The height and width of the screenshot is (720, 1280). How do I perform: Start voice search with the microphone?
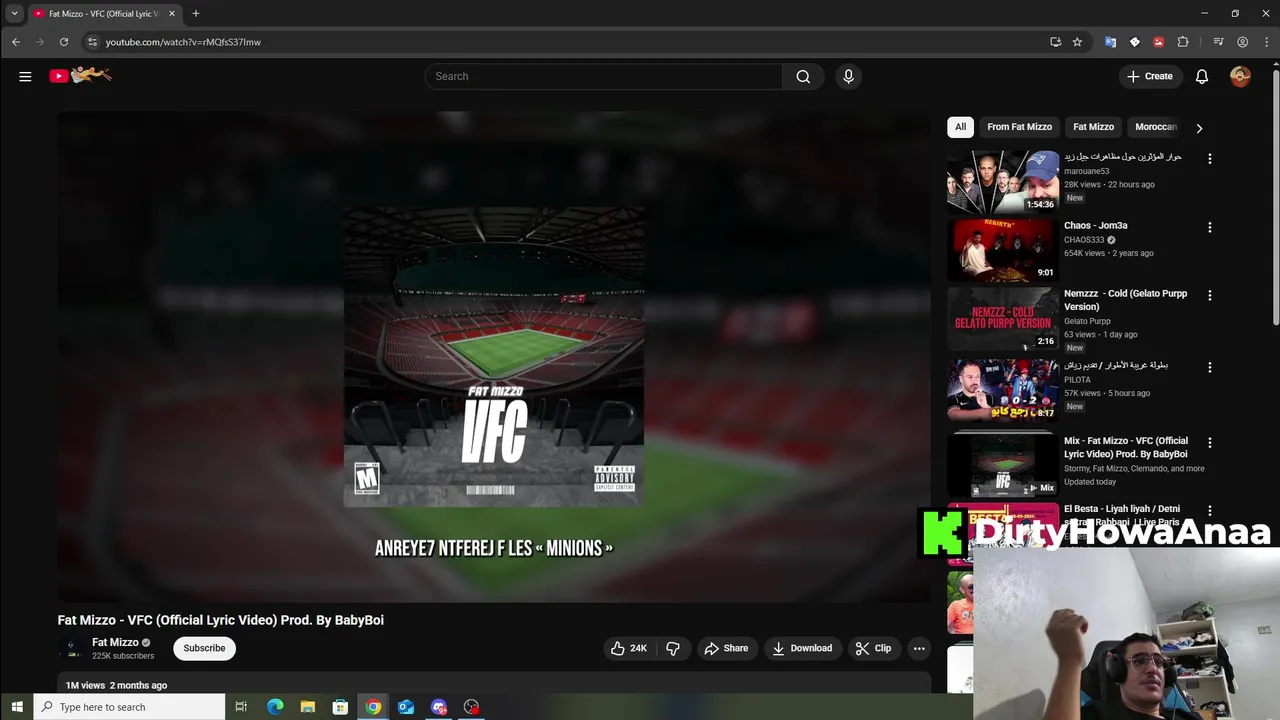click(x=848, y=76)
